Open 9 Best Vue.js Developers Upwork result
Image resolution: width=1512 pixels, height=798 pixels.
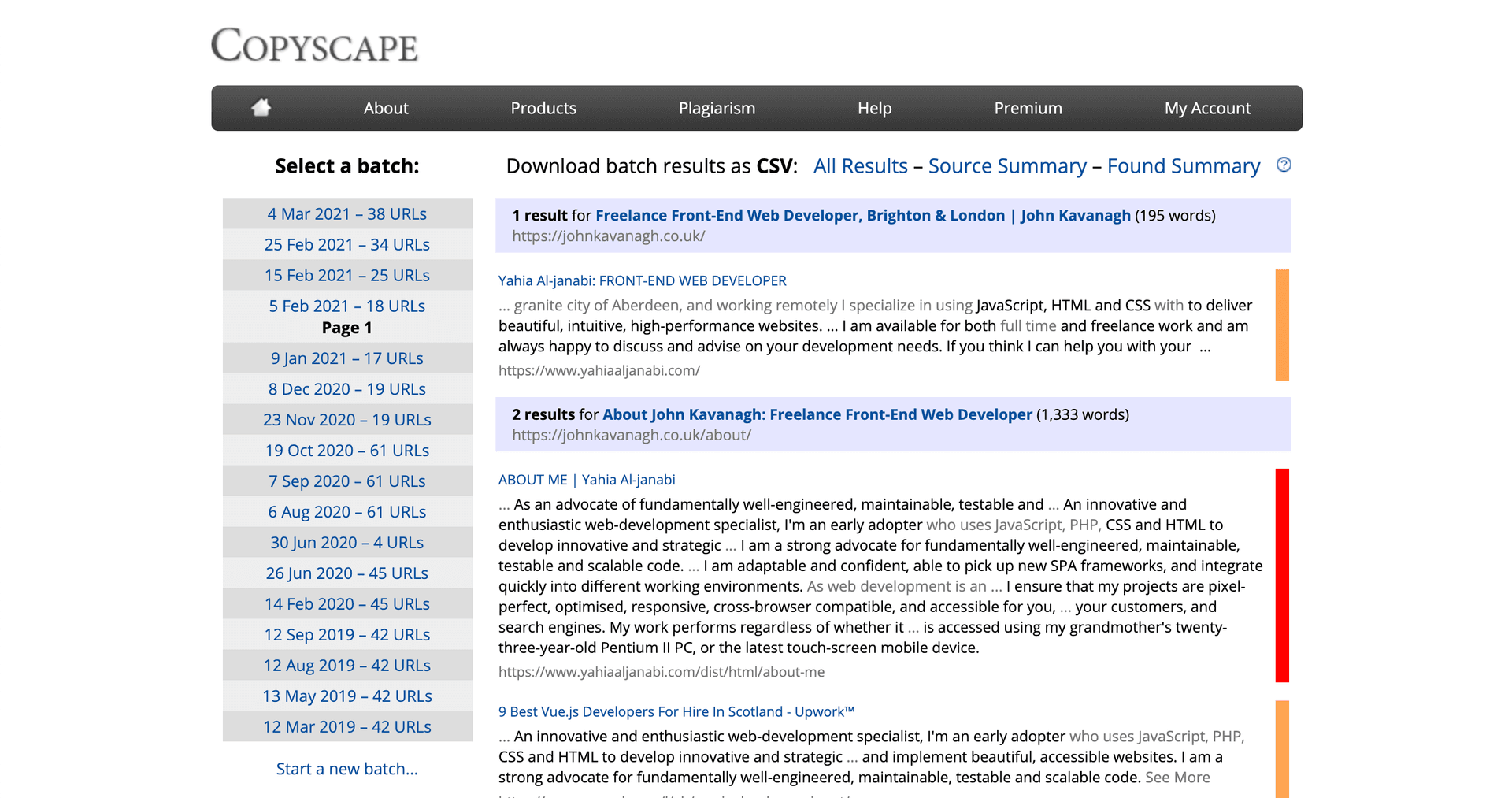pos(676,711)
